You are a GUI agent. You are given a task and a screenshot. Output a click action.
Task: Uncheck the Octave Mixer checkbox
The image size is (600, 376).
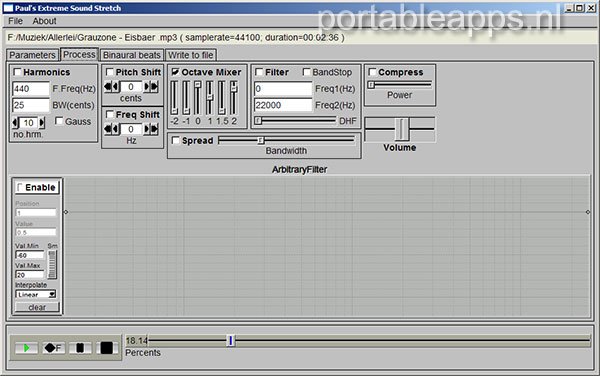pyautogui.click(x=175, y=72)
